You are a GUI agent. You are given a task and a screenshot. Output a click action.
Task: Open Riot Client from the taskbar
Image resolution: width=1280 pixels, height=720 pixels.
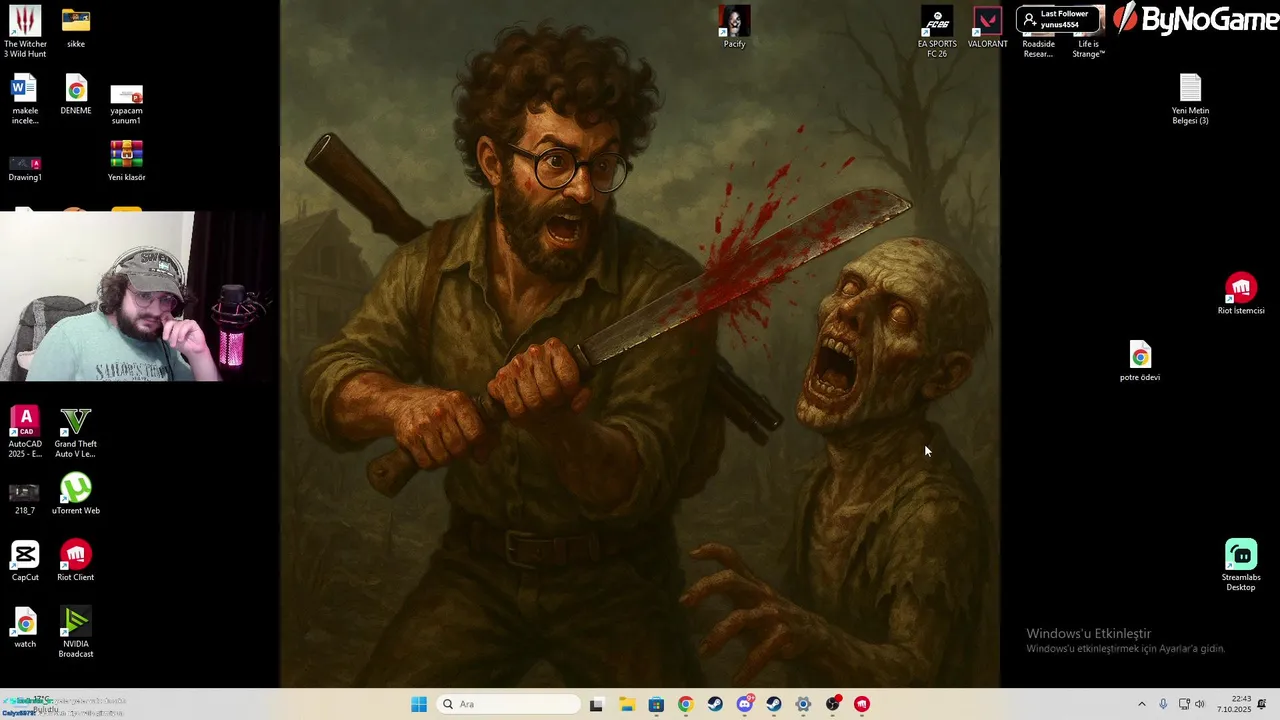pyautogui.click(x=862, y=704)
